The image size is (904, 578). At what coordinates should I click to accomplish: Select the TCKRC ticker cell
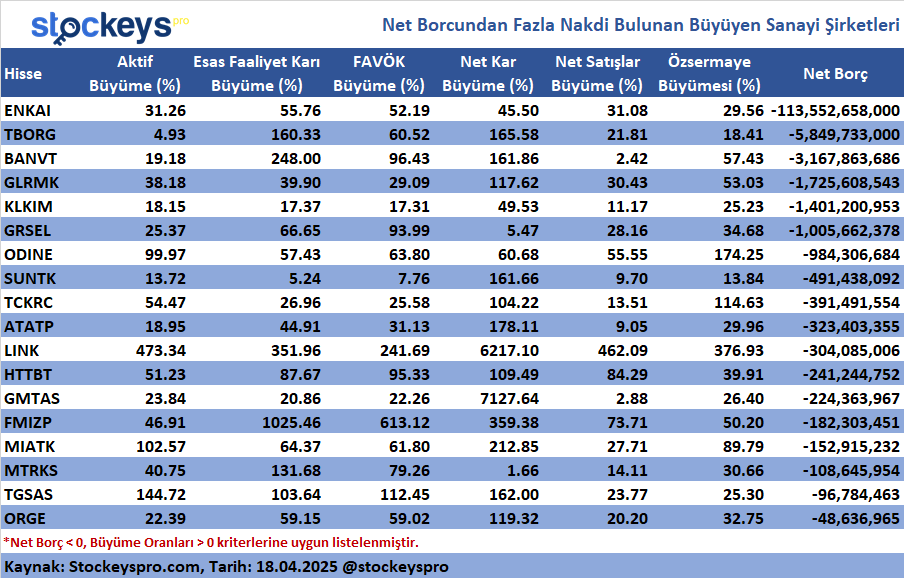28,303
